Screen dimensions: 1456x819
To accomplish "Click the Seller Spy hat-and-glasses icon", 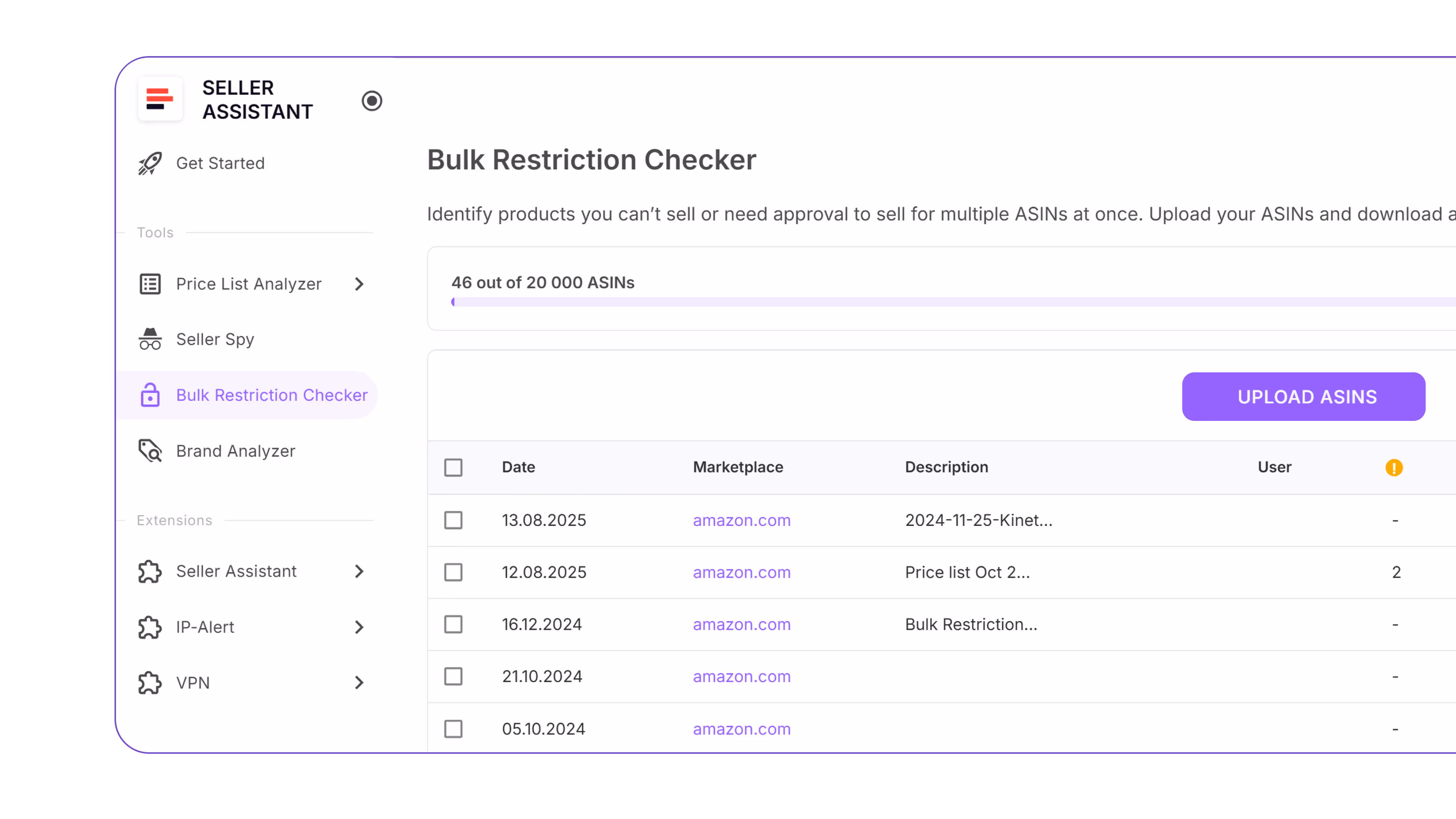I will pos(150,339).
